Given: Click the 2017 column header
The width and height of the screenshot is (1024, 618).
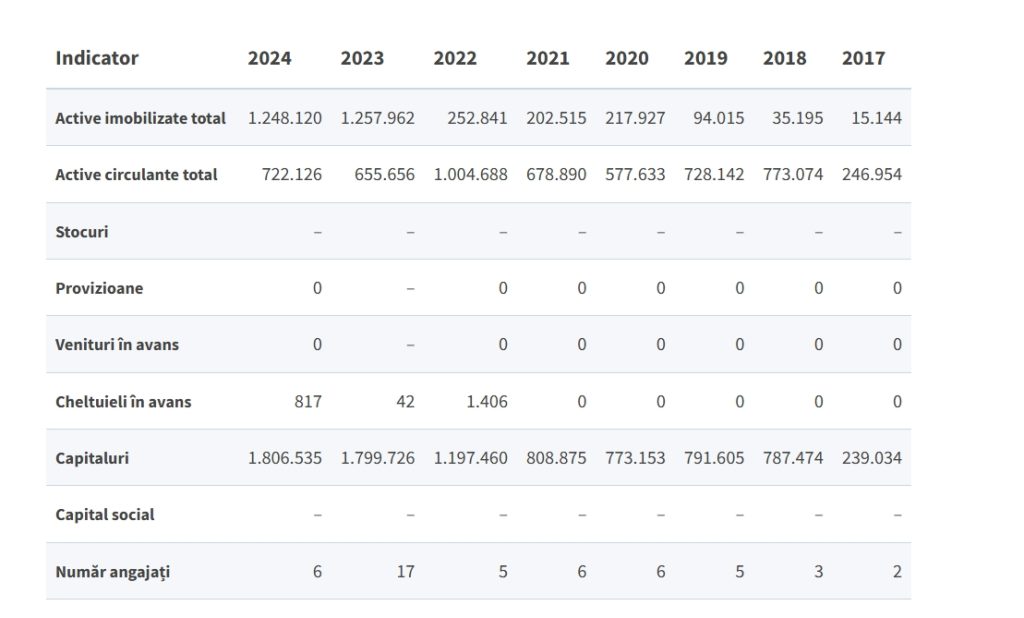Looking at the screenshot, I should (863, 58).
